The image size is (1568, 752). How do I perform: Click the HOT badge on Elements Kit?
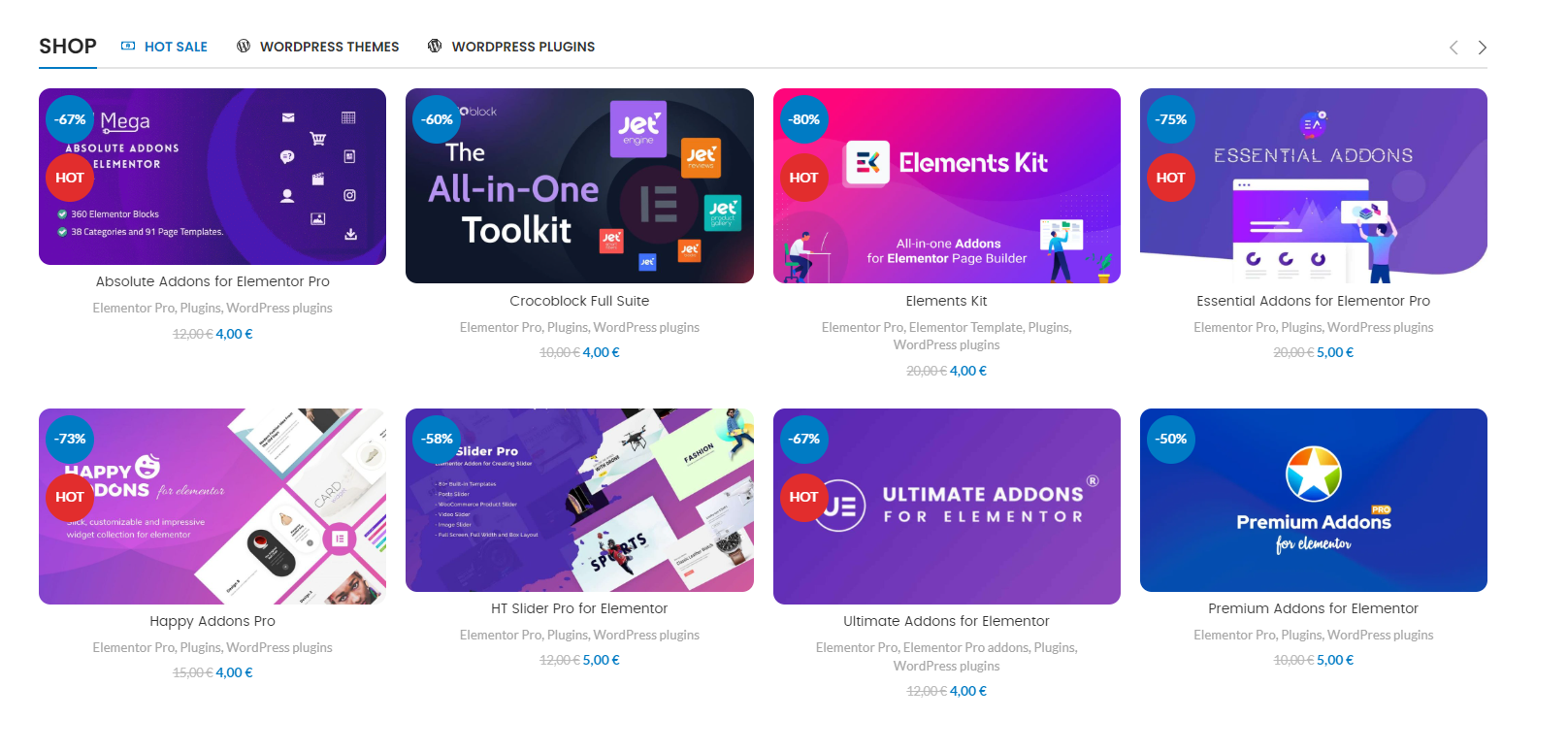[x=803, y=178]
